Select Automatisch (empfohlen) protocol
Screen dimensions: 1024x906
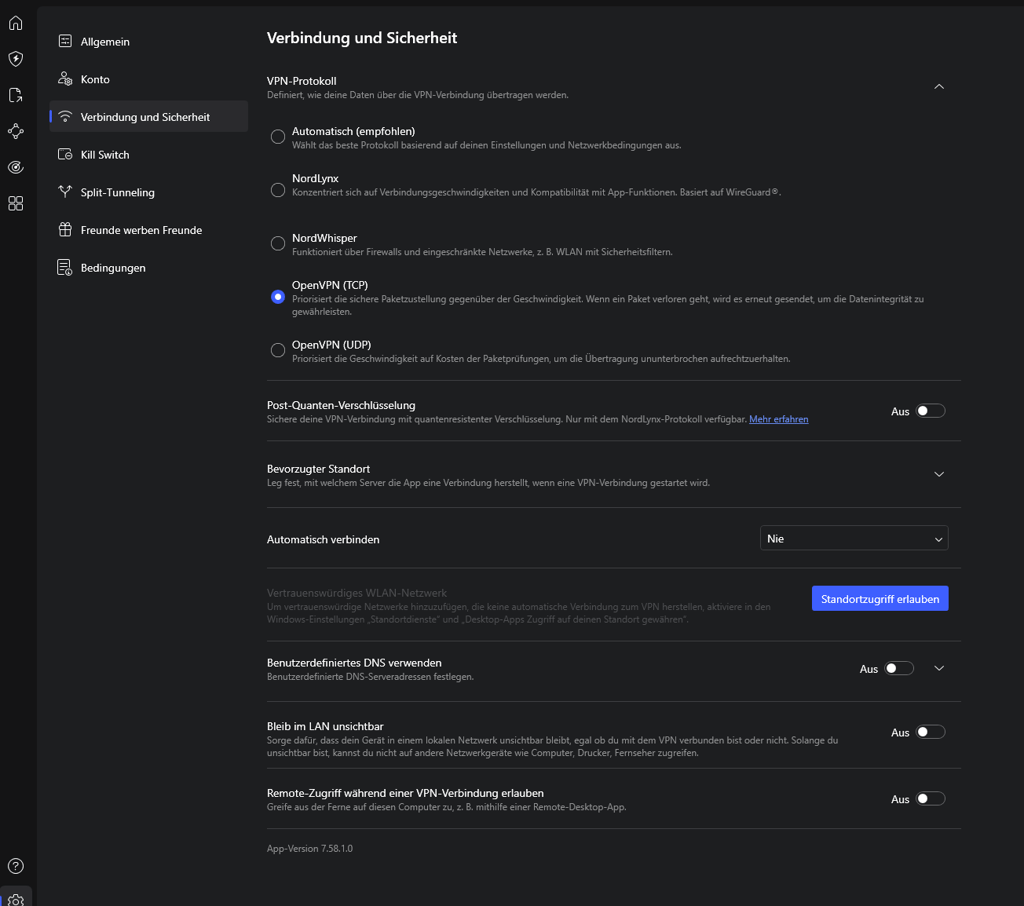[x=278, y=137]
